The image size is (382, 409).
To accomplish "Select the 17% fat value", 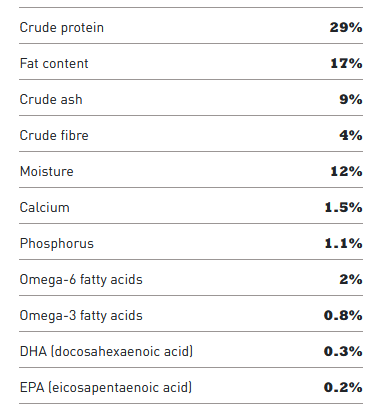I will [346, 63].
